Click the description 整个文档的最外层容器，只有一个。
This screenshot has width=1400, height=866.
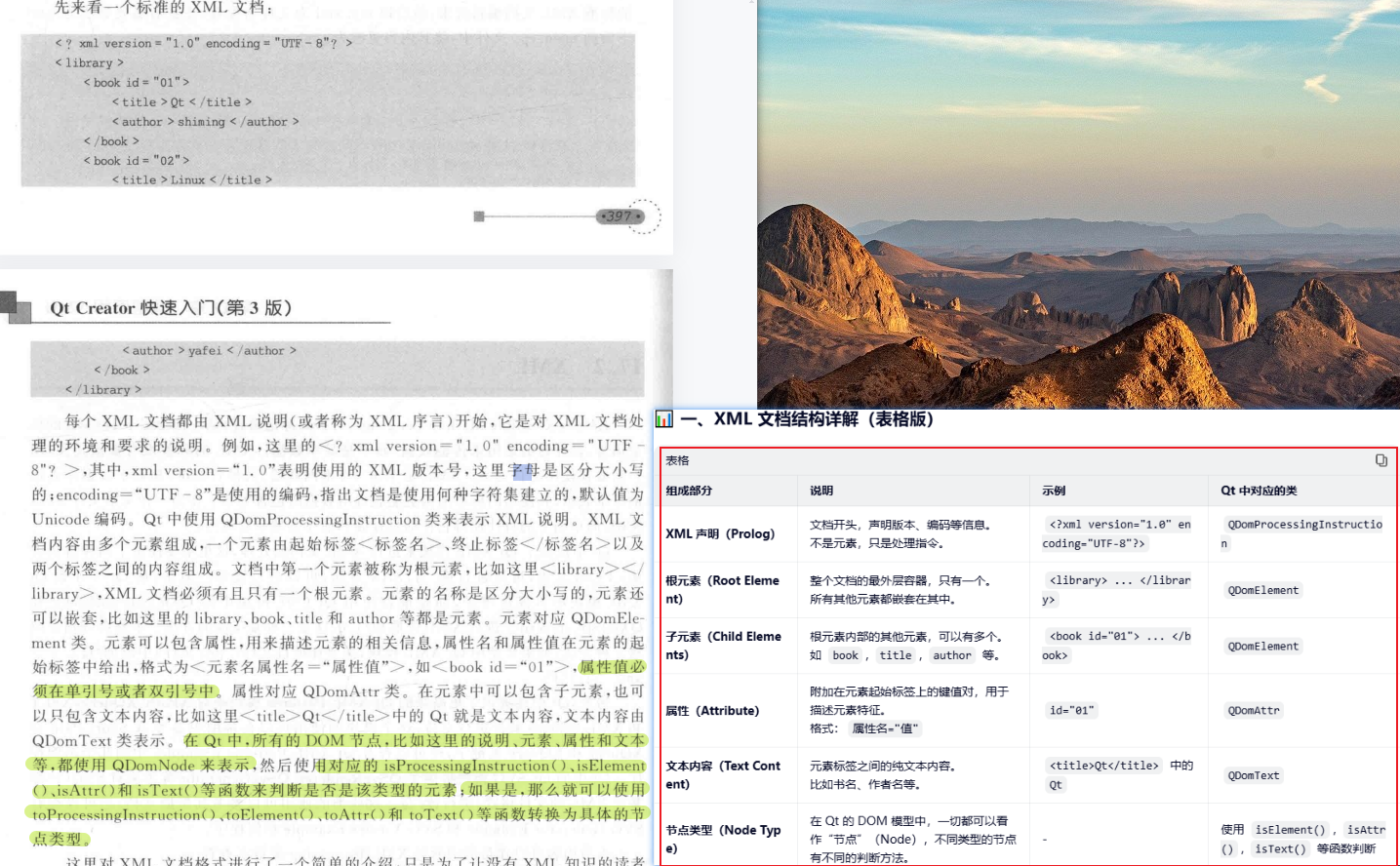902,580
